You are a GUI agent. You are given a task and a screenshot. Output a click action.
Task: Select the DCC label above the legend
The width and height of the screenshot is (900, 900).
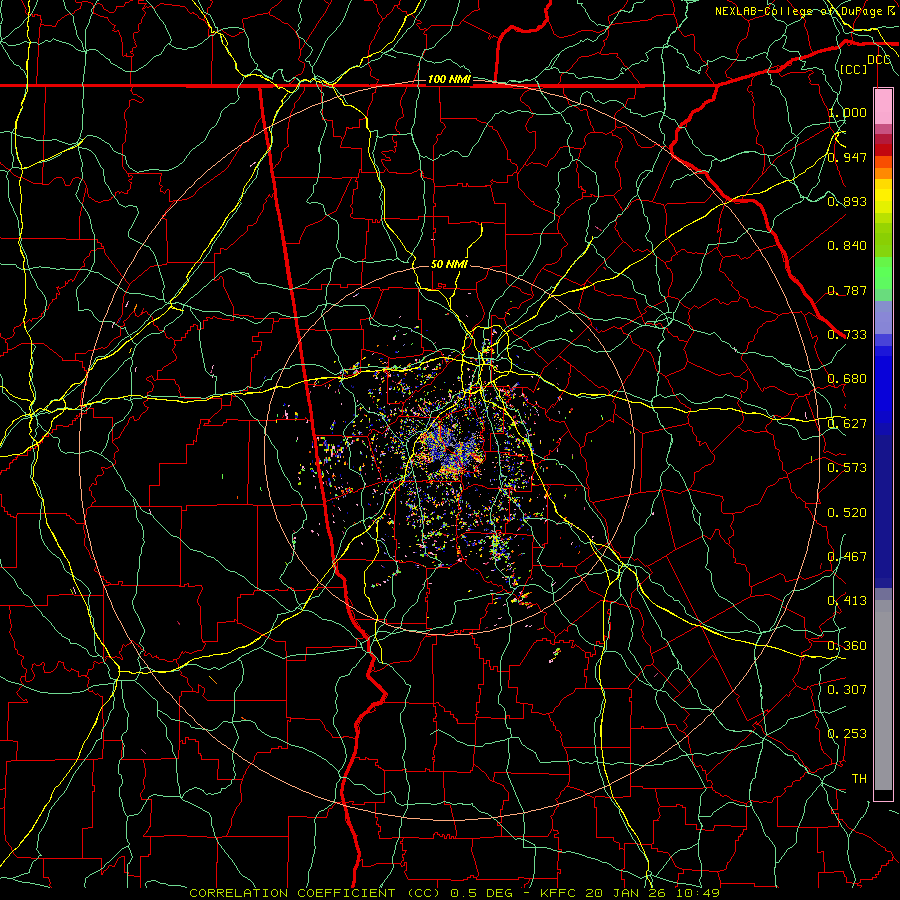(x=879, y=59)
